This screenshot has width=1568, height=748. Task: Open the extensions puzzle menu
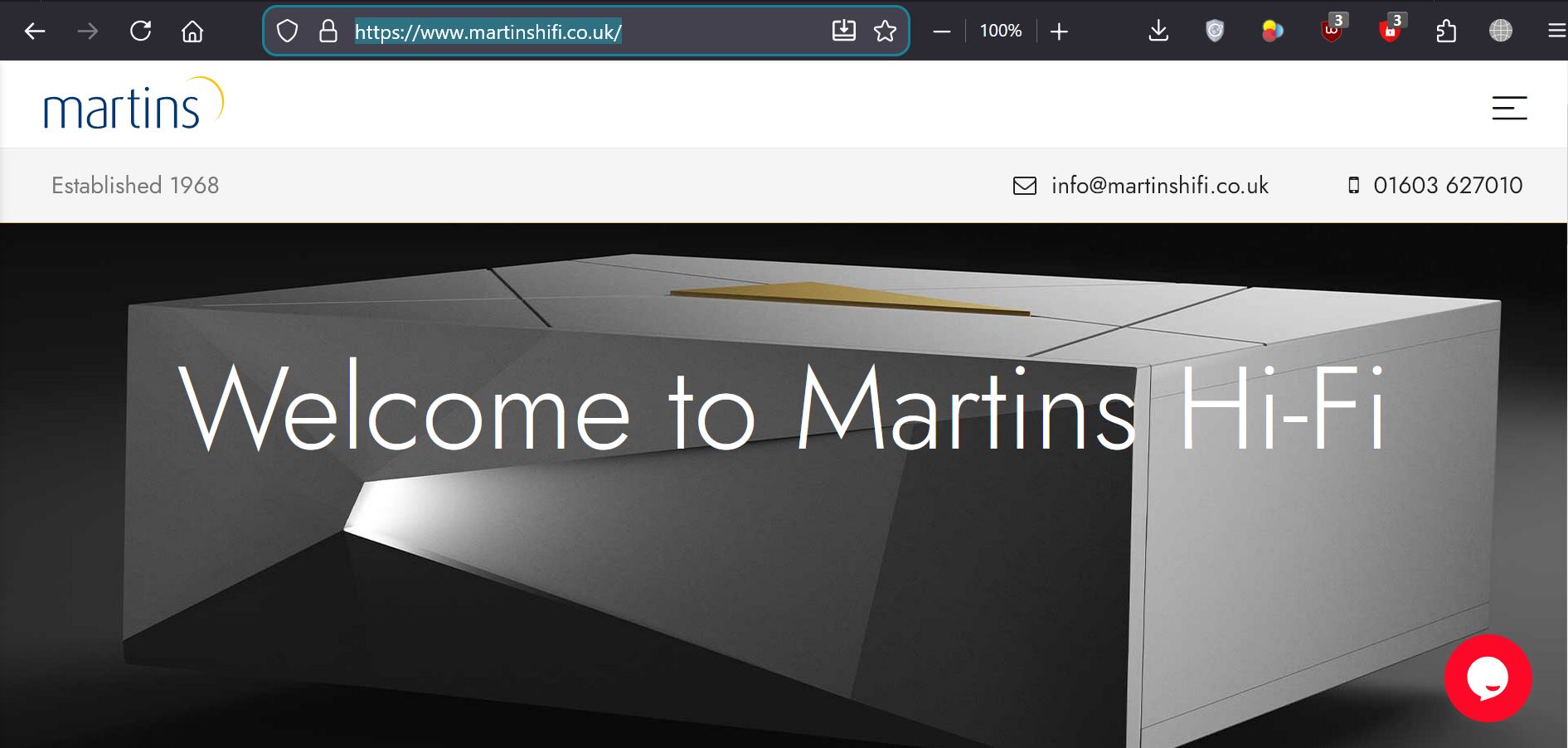[x=1446, y=32]
